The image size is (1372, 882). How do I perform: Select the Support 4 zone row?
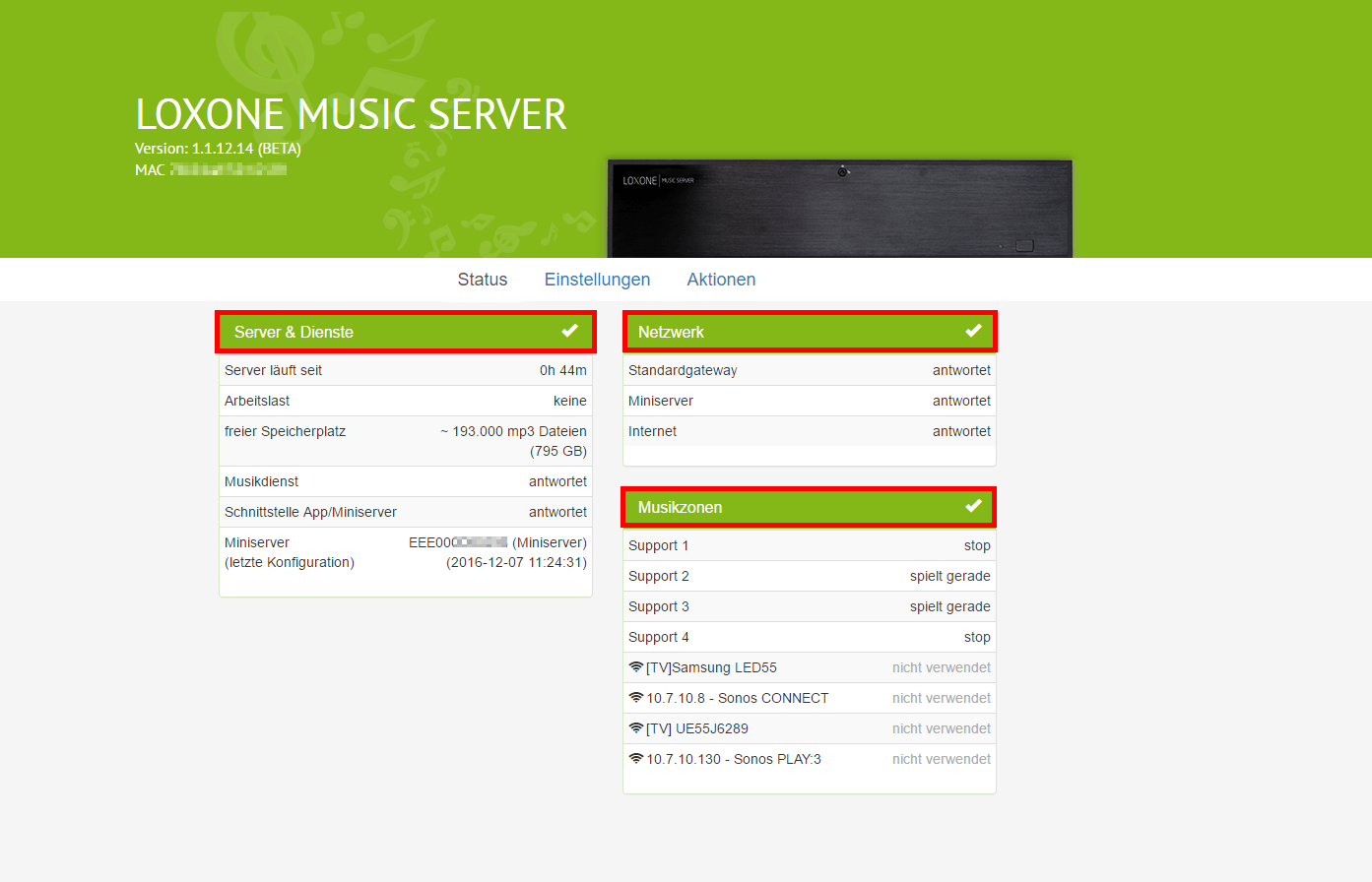(x=809, y=636)
